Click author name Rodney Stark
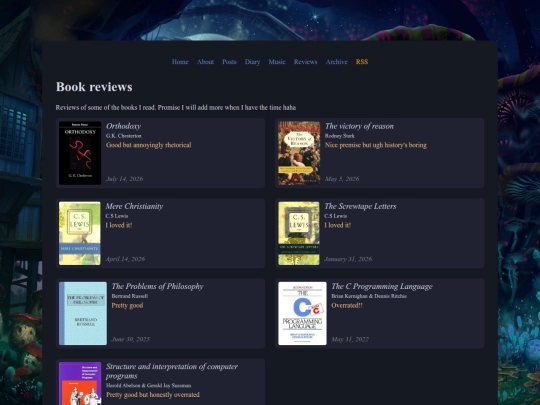 coord(340,136)
